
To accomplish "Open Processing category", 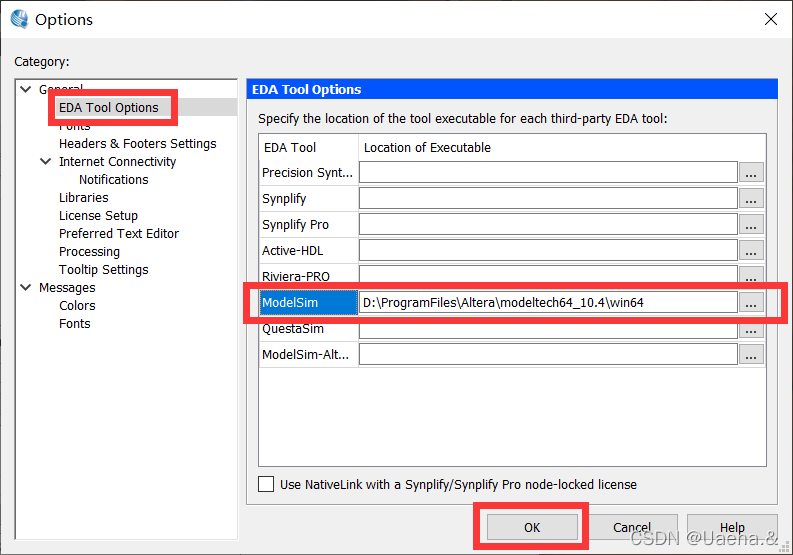I will (90, 251).
